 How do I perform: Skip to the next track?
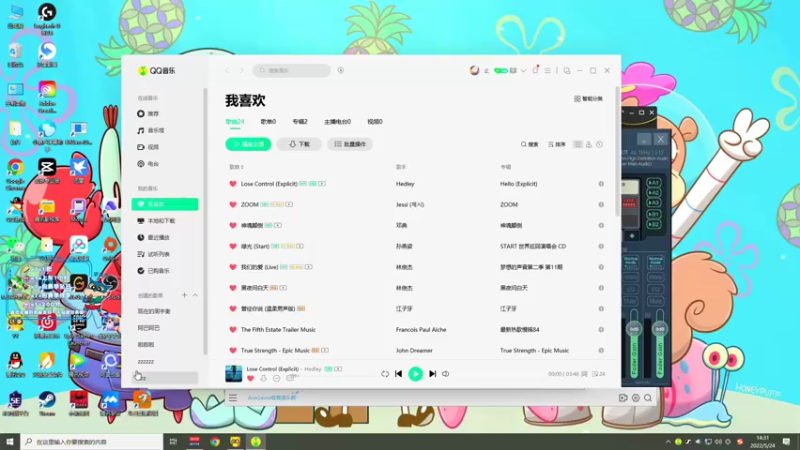click(433, 374)
